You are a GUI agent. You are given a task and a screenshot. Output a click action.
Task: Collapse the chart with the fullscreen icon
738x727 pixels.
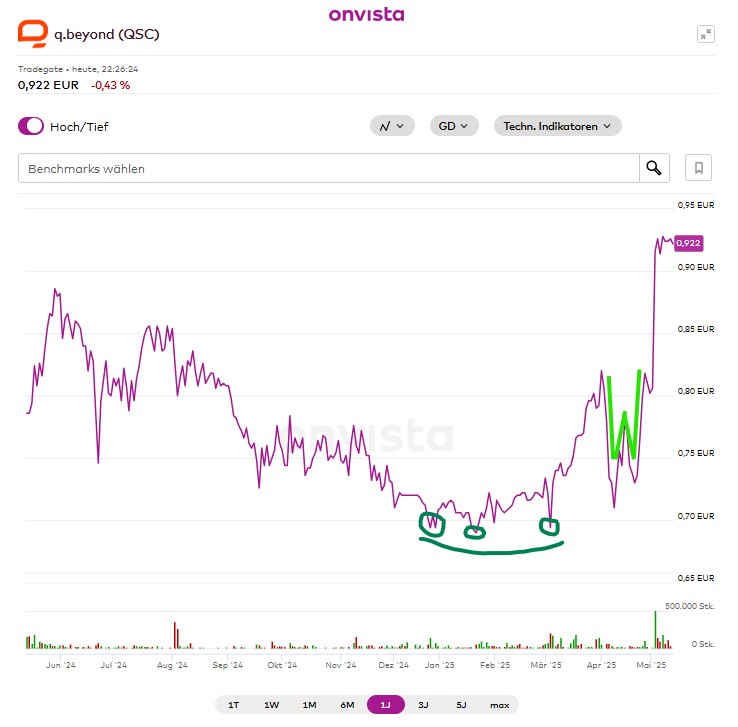706,34
